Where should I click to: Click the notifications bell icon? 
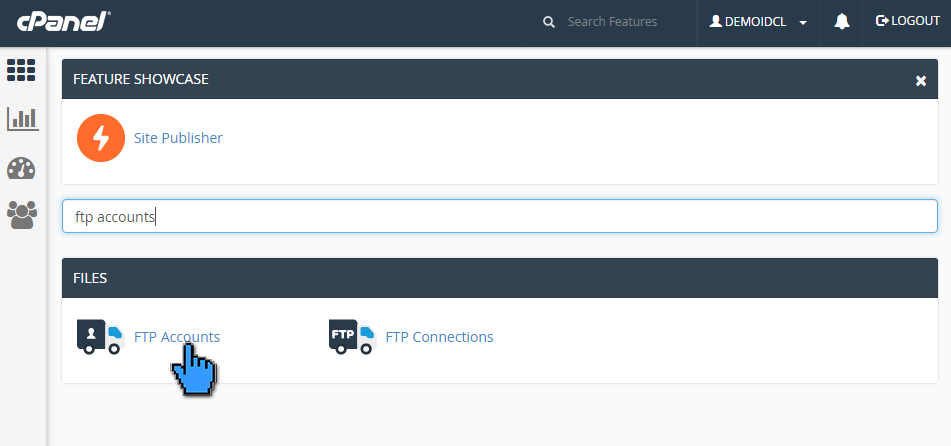tap(842, 22)
